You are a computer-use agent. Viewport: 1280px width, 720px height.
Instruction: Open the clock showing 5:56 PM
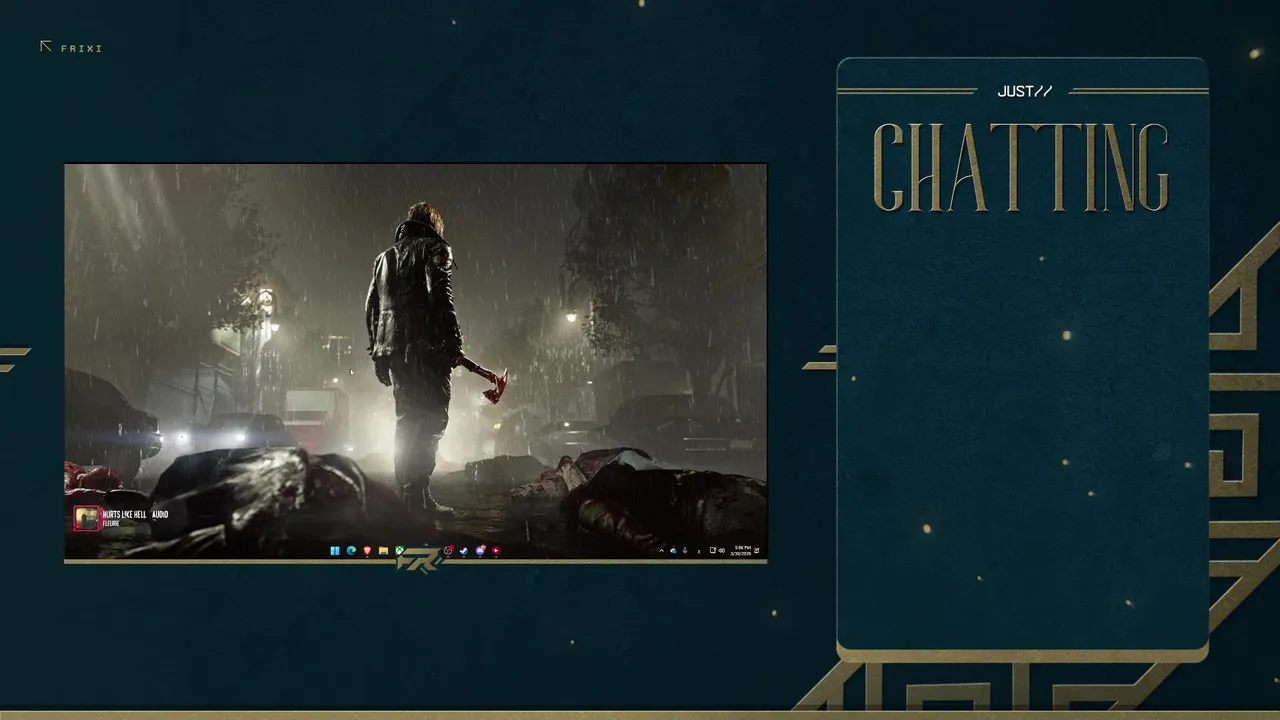pyautogui.click(x=742, y=550)
